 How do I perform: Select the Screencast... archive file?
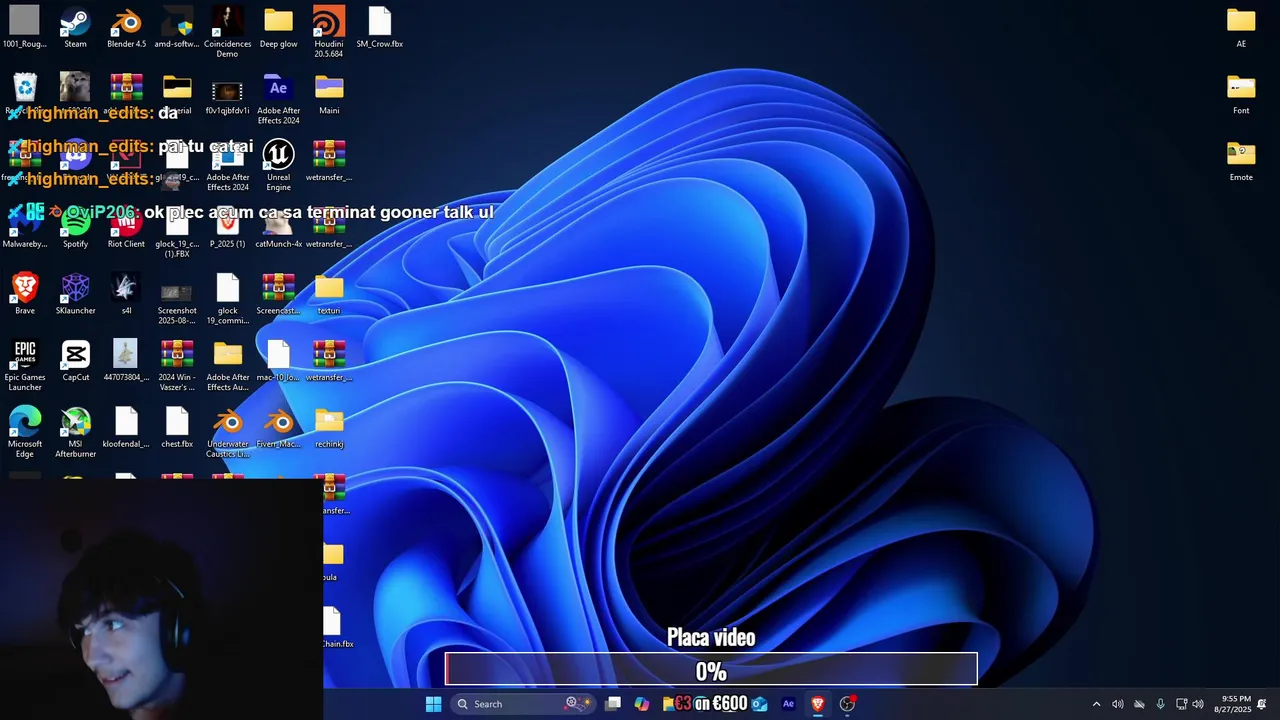coord(278,295)
